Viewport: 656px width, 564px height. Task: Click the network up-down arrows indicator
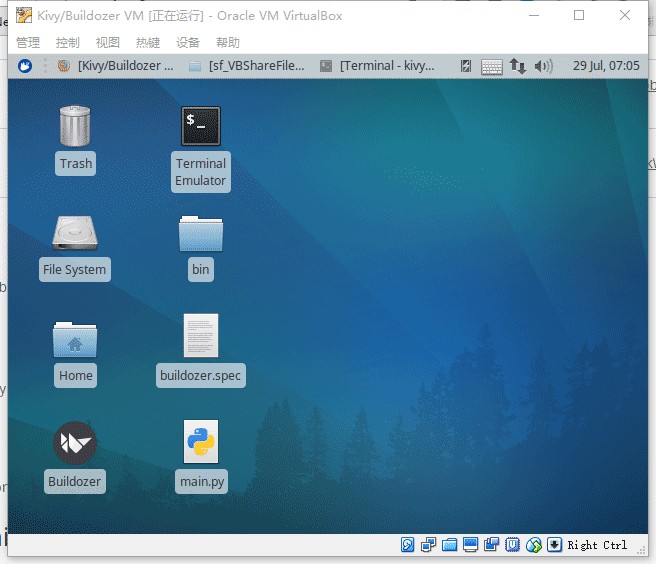click(518, 66)
